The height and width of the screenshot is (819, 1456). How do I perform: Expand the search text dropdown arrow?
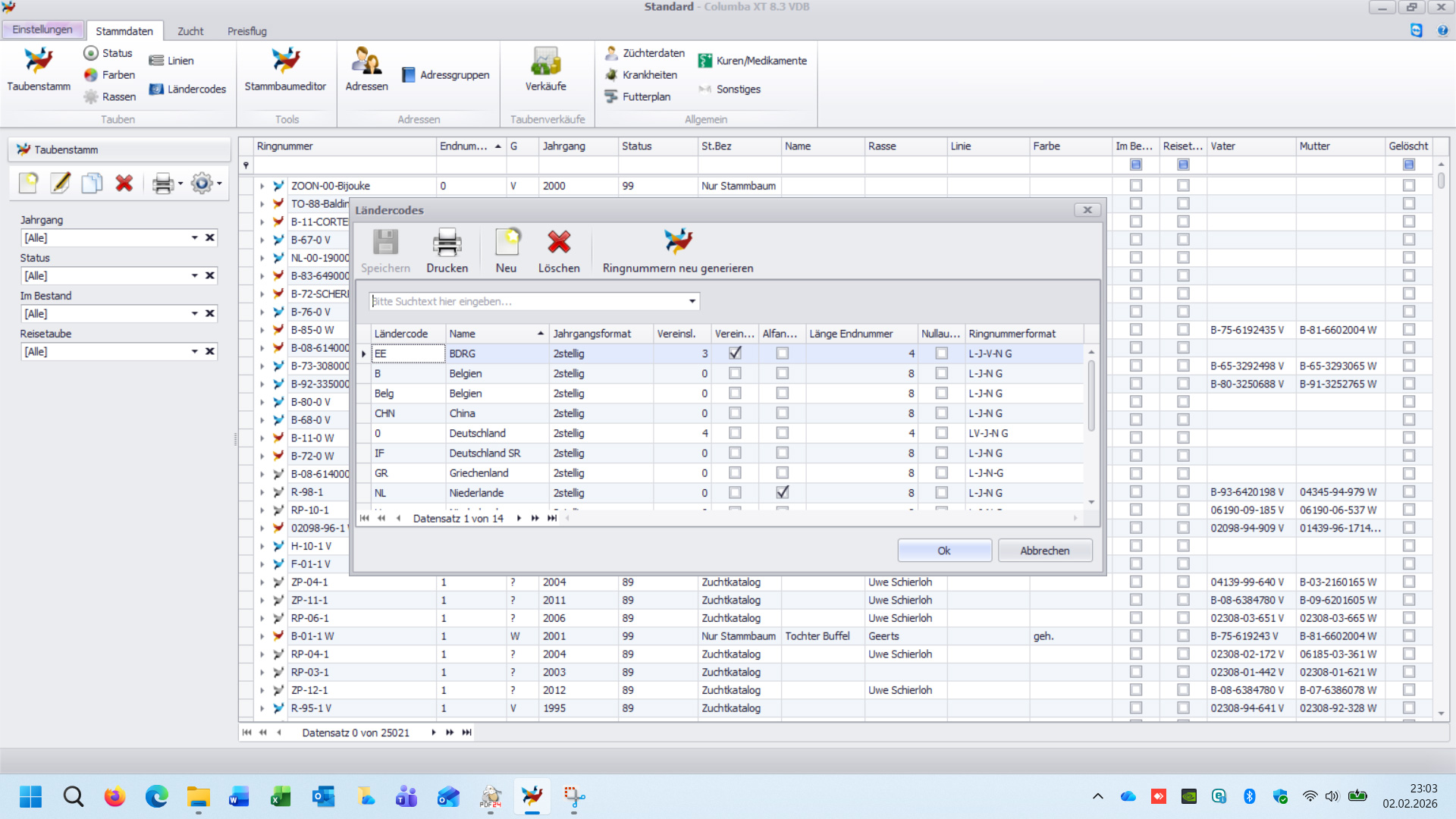pos(692,302)
